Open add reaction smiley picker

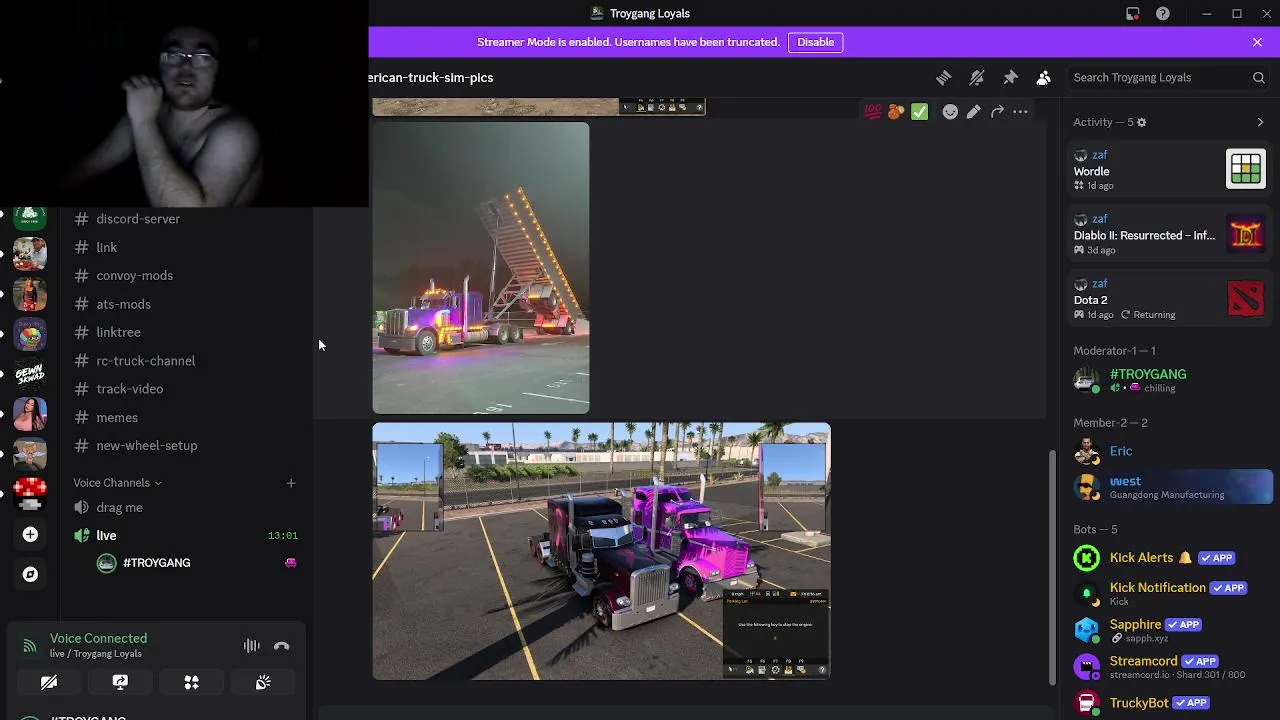[950, 112]
